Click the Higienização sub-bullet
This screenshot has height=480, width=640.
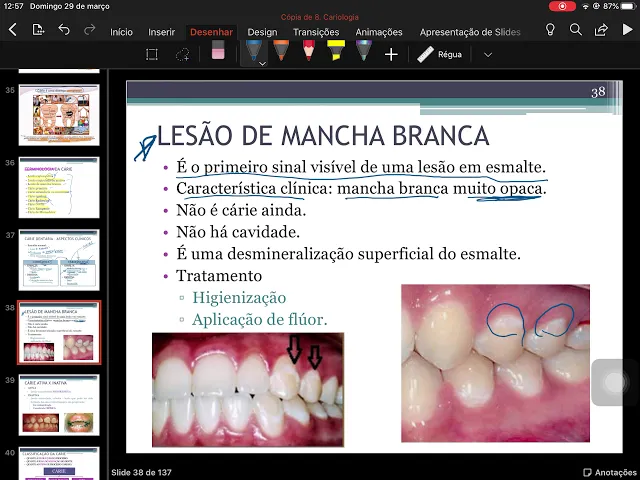pos(239,298)
